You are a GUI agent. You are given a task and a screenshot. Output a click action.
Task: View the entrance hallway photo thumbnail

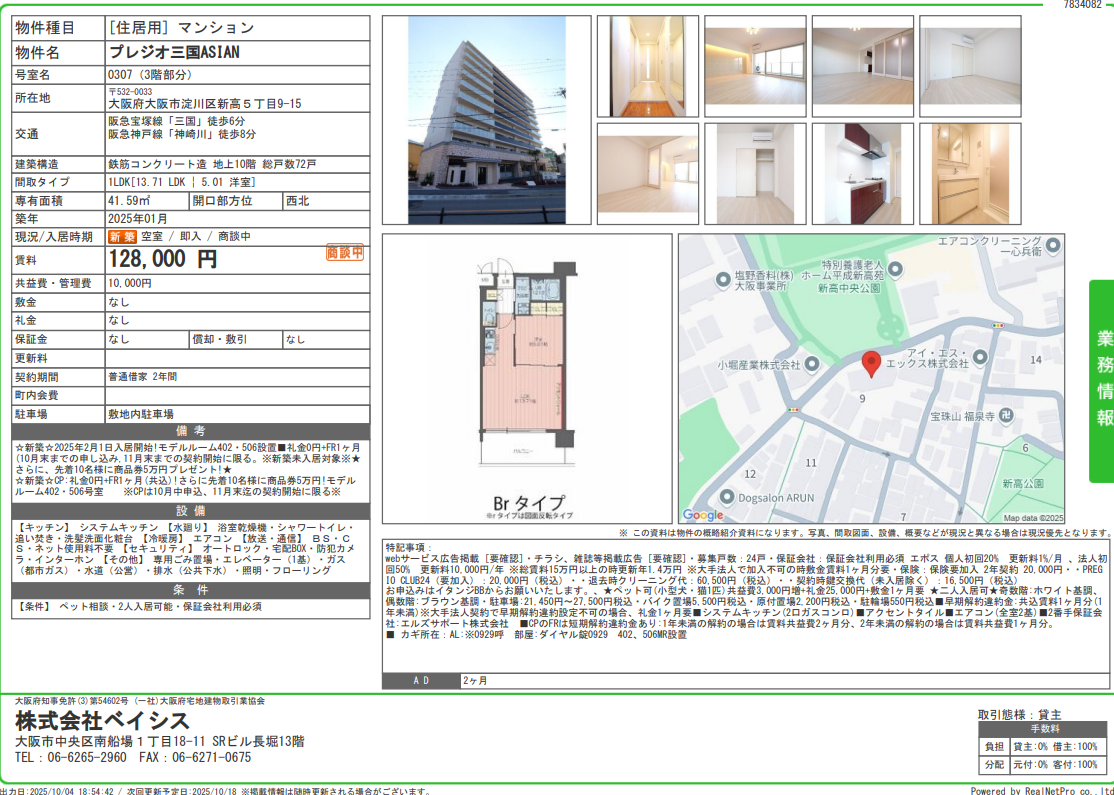[x=647, y=67]
